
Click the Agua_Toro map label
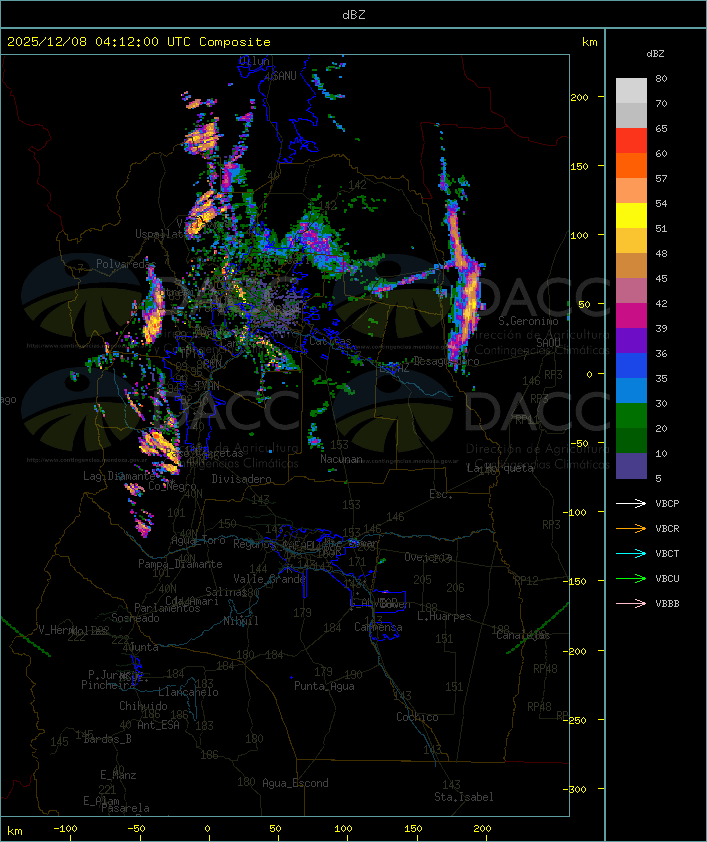198,540
